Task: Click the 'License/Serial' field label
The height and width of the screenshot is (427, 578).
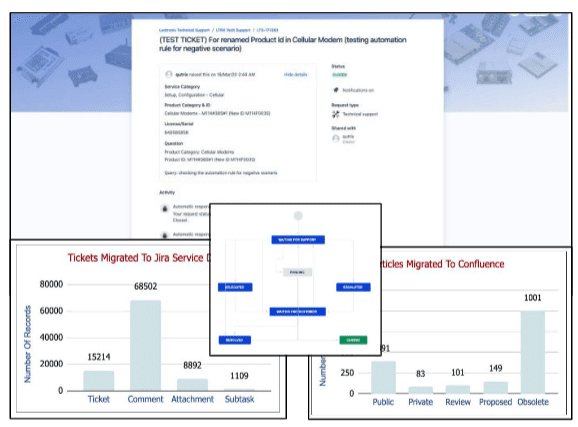Action: 179,124
